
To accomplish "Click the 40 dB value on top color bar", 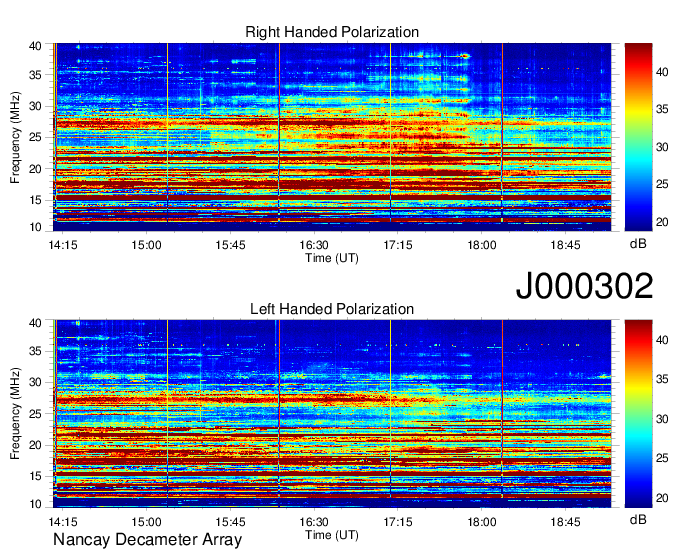I will click(662, 72).
